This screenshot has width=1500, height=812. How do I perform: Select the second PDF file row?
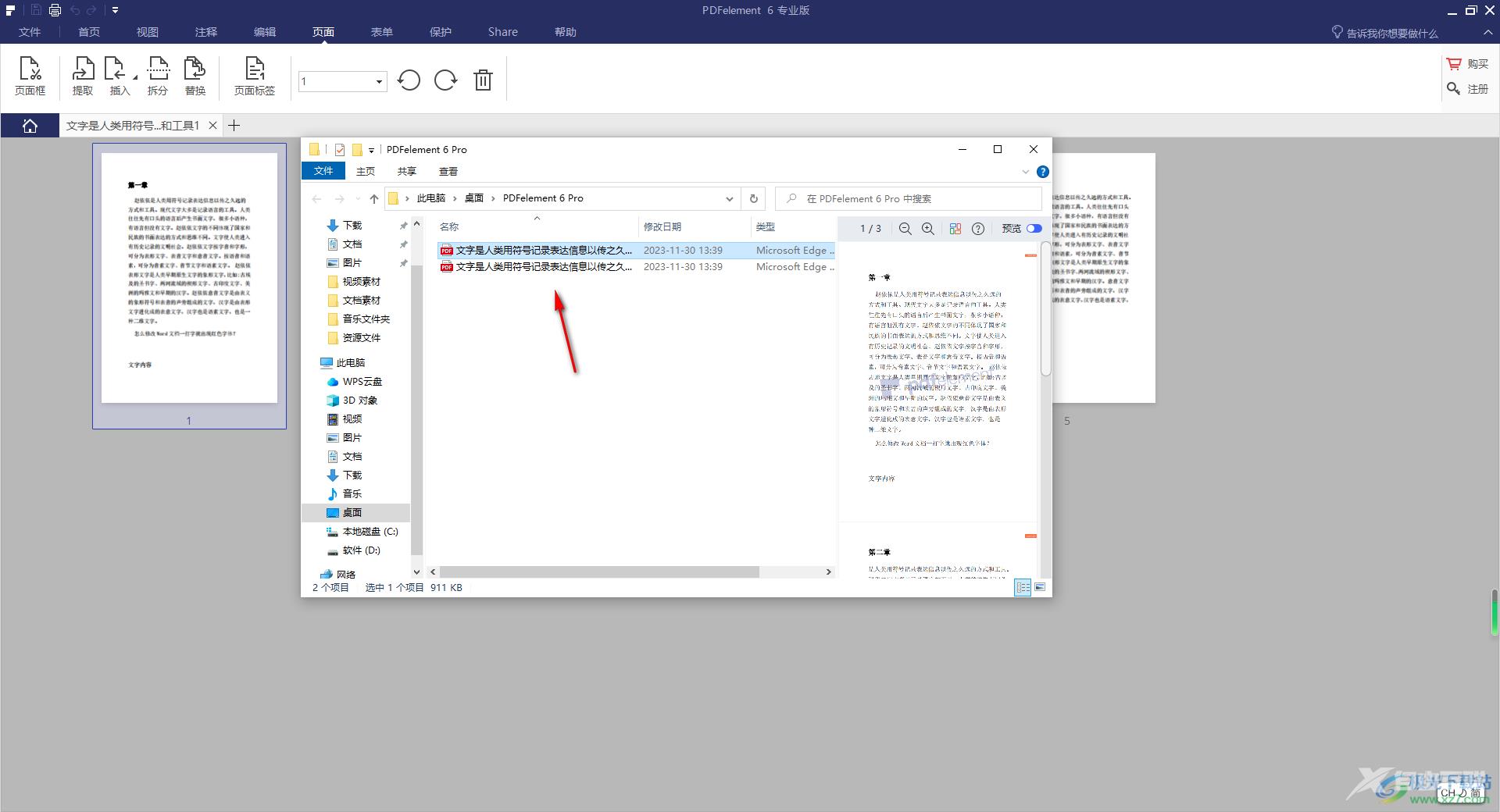tap(636, 267)
